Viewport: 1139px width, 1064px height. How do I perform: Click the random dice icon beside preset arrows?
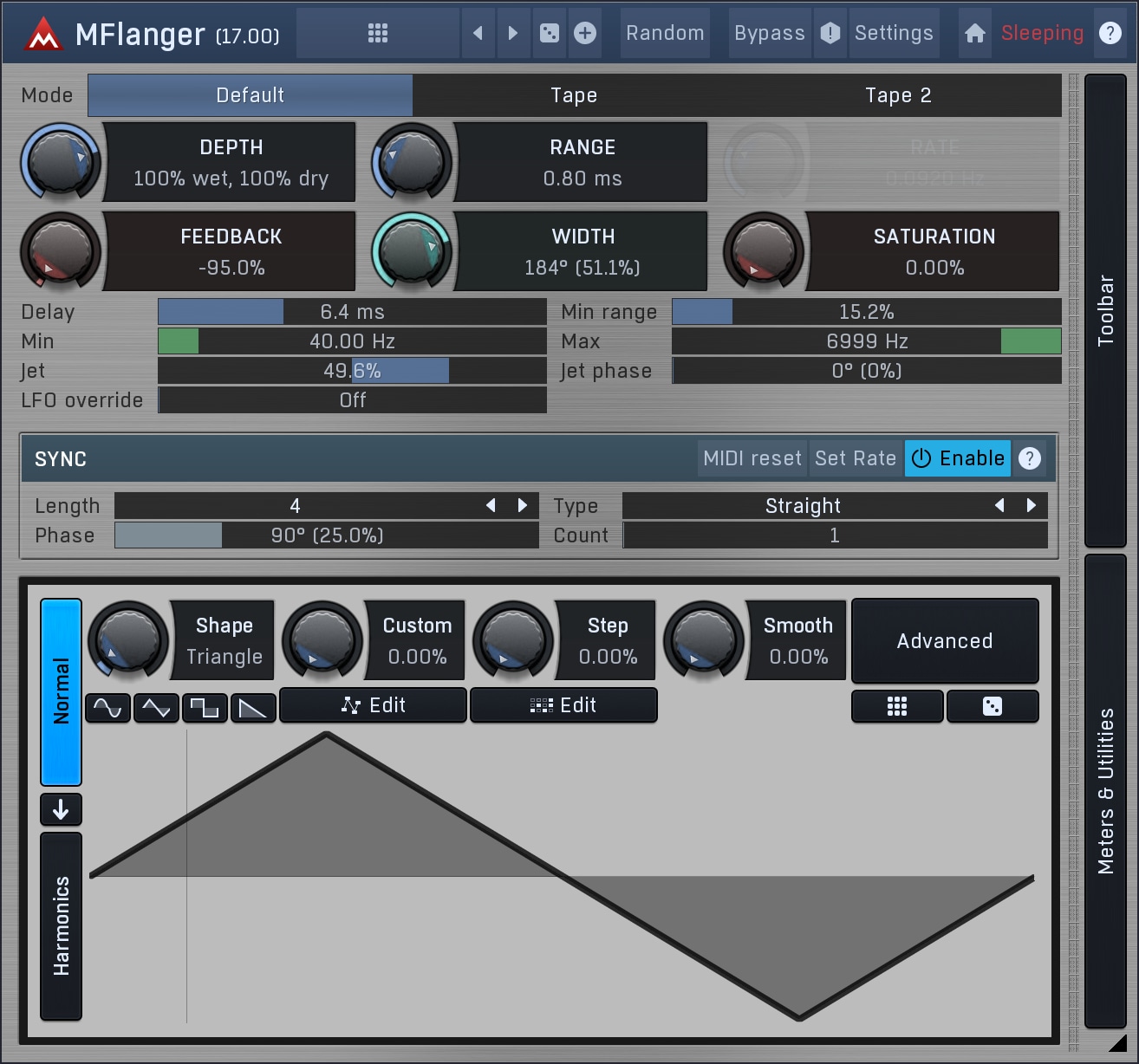tap(550, 33)
